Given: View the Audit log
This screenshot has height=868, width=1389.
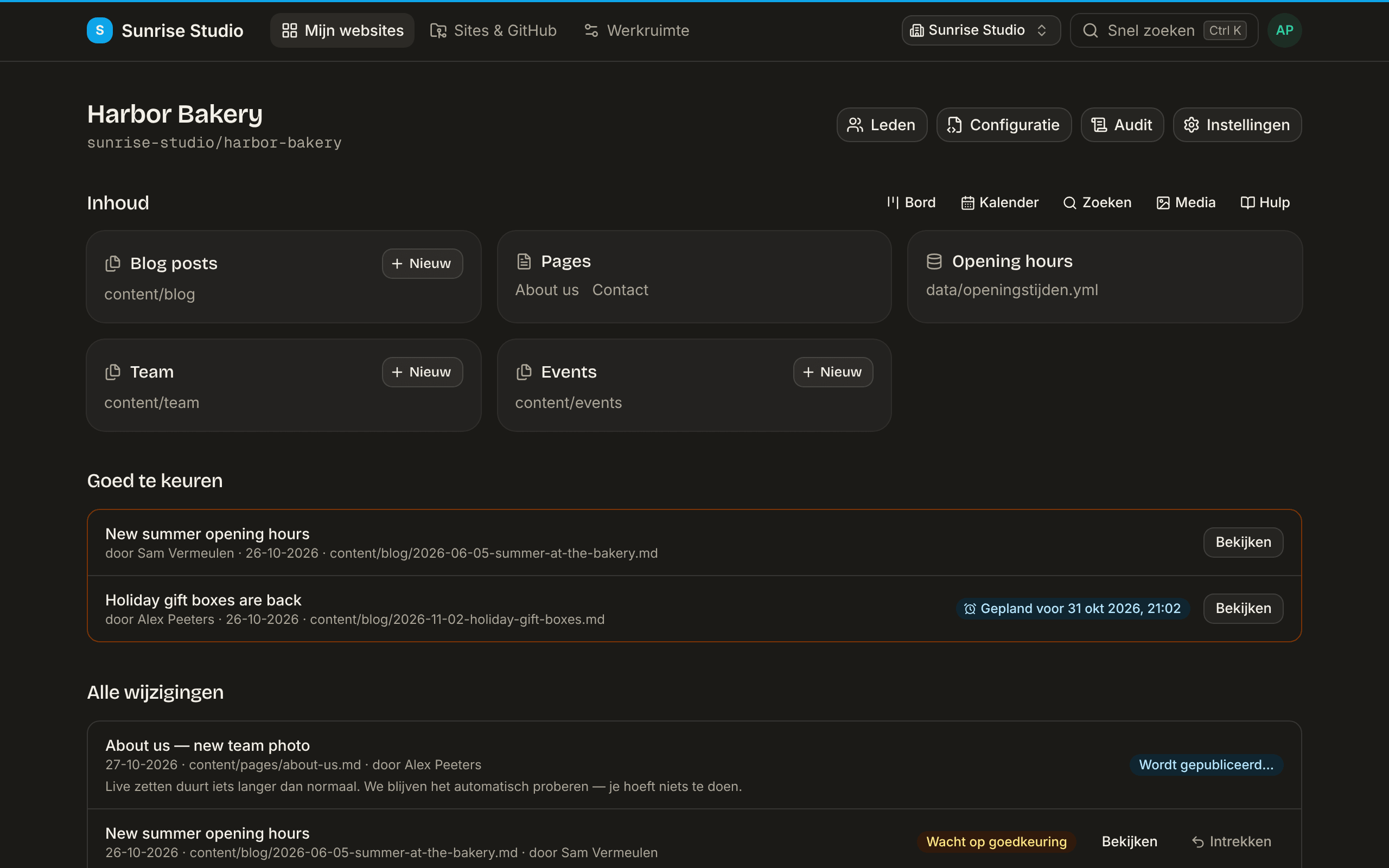Looking at the screenshot, I should click(1122, 125).
